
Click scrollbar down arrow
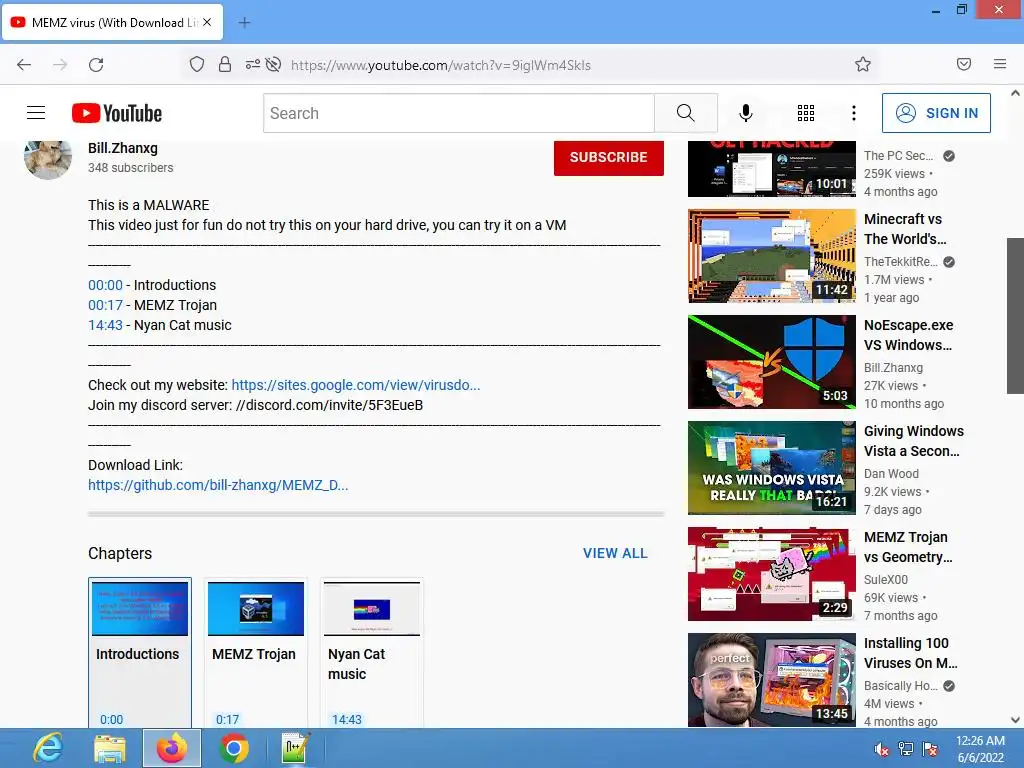(1015, 720)
